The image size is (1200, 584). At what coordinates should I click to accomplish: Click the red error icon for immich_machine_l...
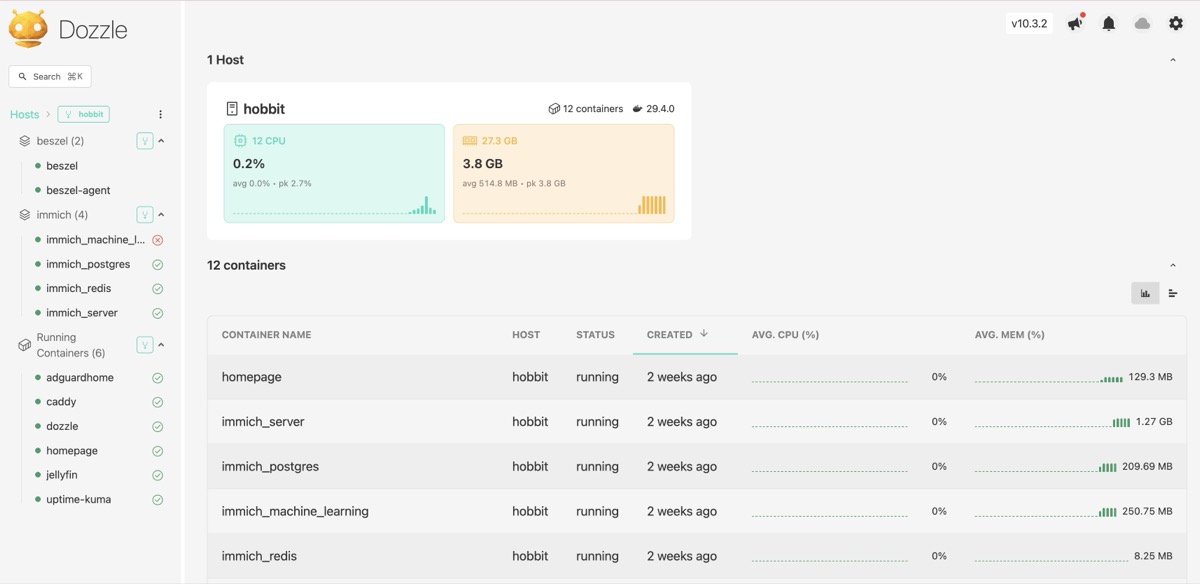pyautogui.click(x=157, y=240)
